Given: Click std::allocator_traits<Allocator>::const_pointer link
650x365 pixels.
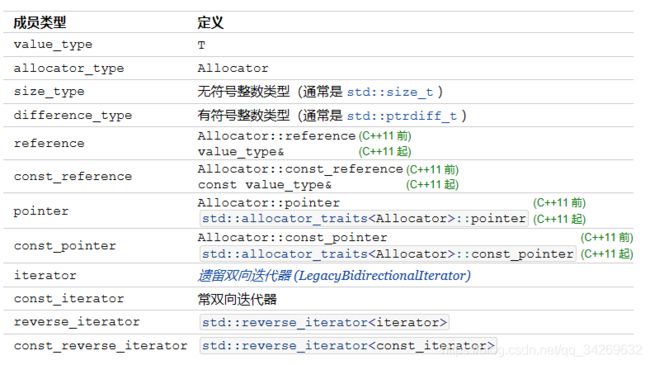Looking at the screenshot, I should coord(388,253).
